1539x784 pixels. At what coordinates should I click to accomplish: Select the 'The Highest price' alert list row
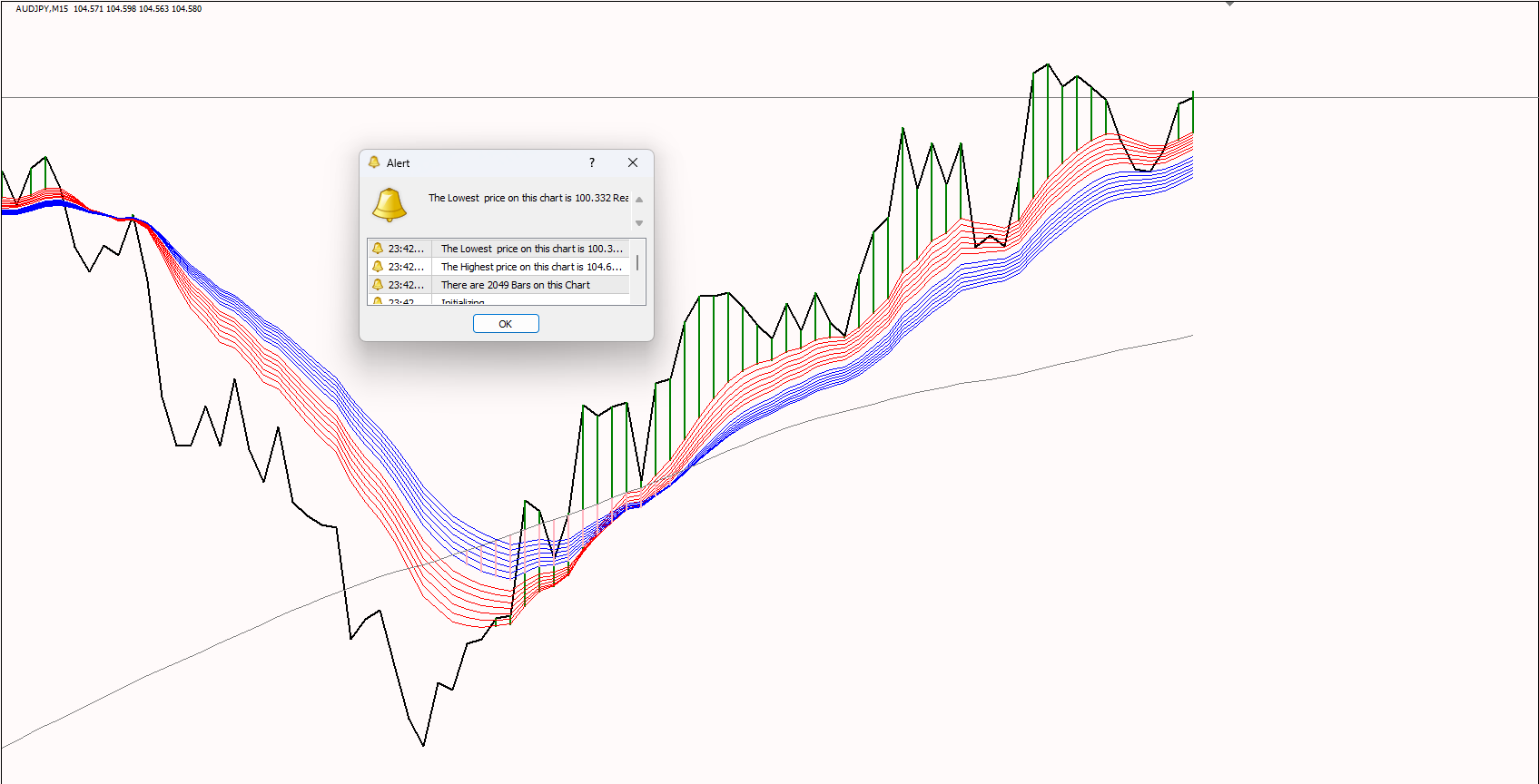pos(531,267)
